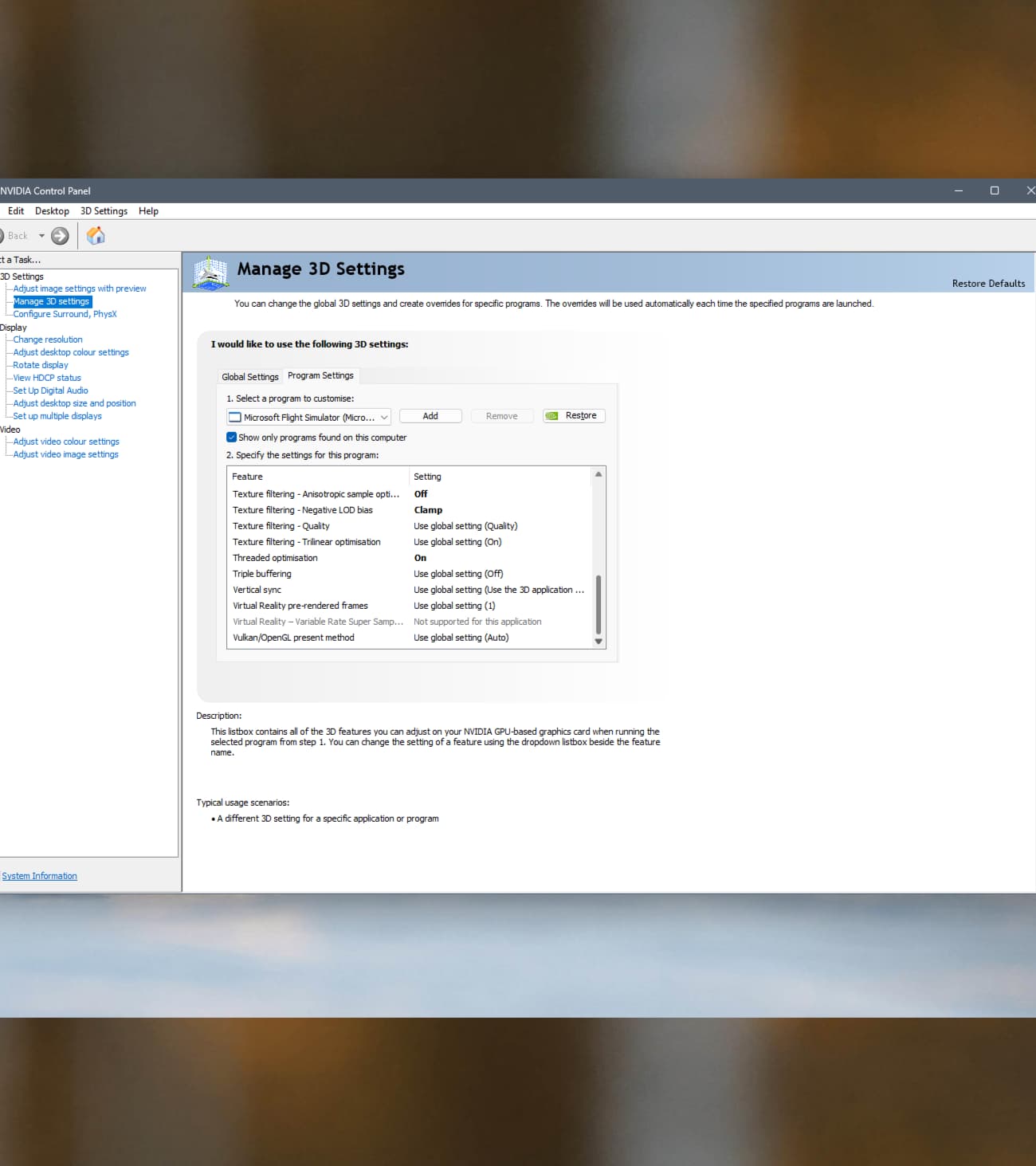Collapse the Display tree category

pyautogui.click(x=13, y=328)
